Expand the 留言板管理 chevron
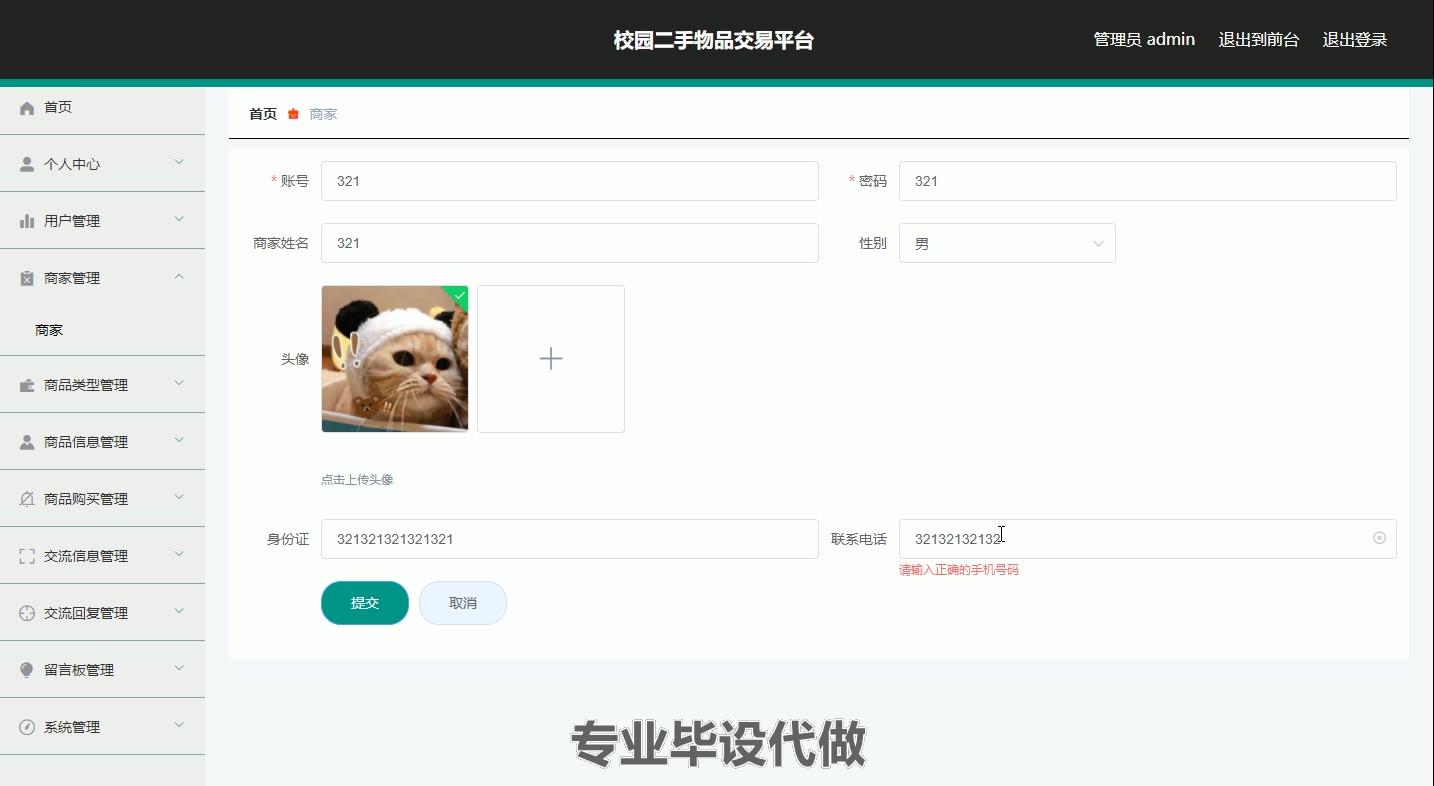Viewport: 1434px width, 786px height. [179, 668]
